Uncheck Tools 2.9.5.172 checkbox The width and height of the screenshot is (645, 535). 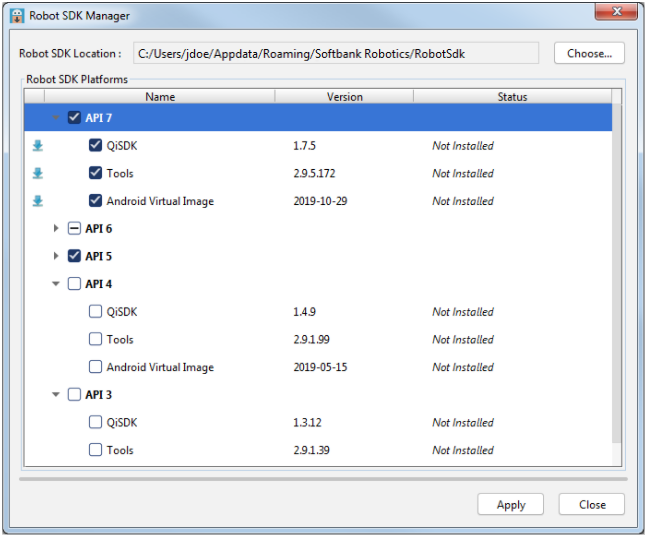tap(95, 173)
